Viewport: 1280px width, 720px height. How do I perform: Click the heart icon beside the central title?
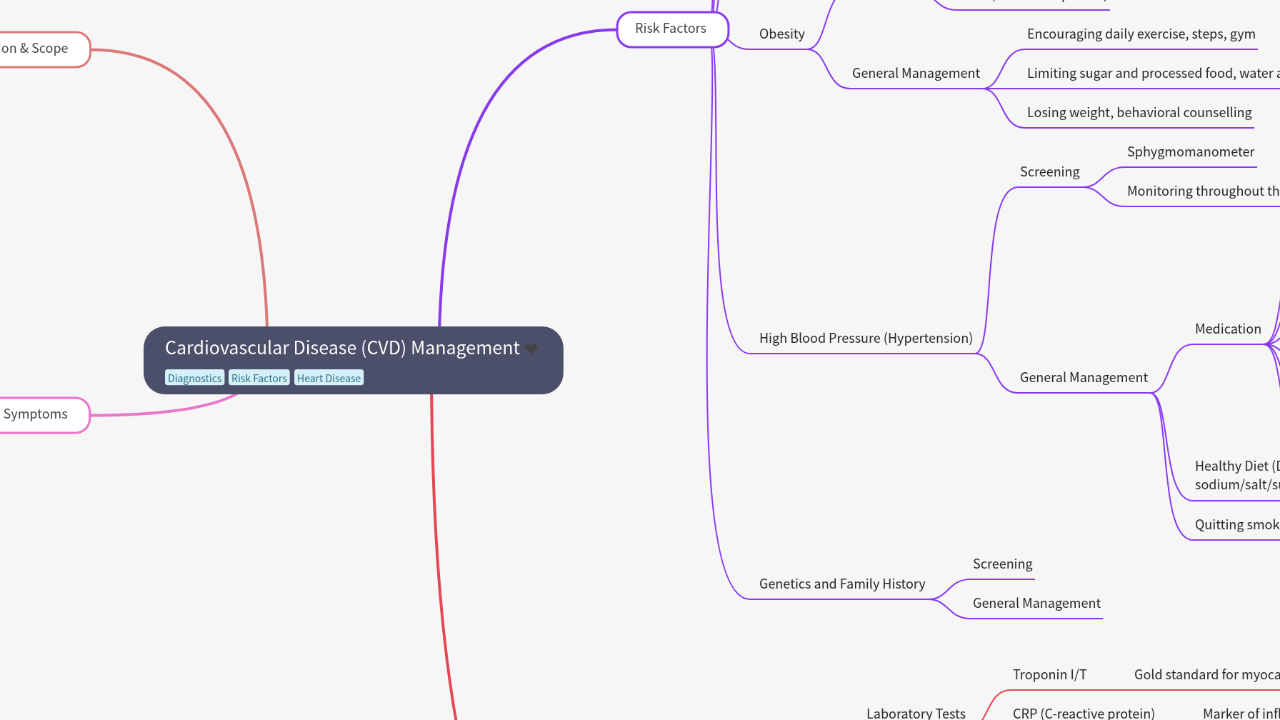pos(532,349)
